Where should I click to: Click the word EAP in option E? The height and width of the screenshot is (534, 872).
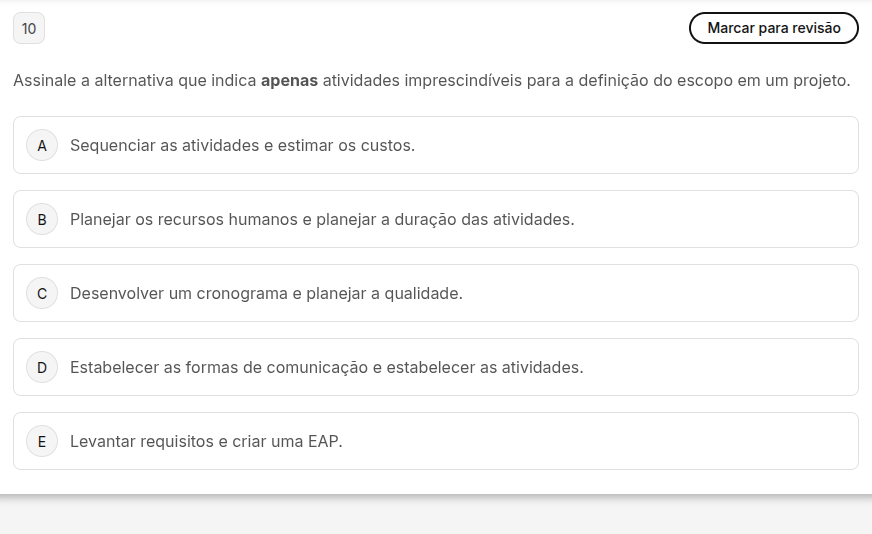point(323,441)
